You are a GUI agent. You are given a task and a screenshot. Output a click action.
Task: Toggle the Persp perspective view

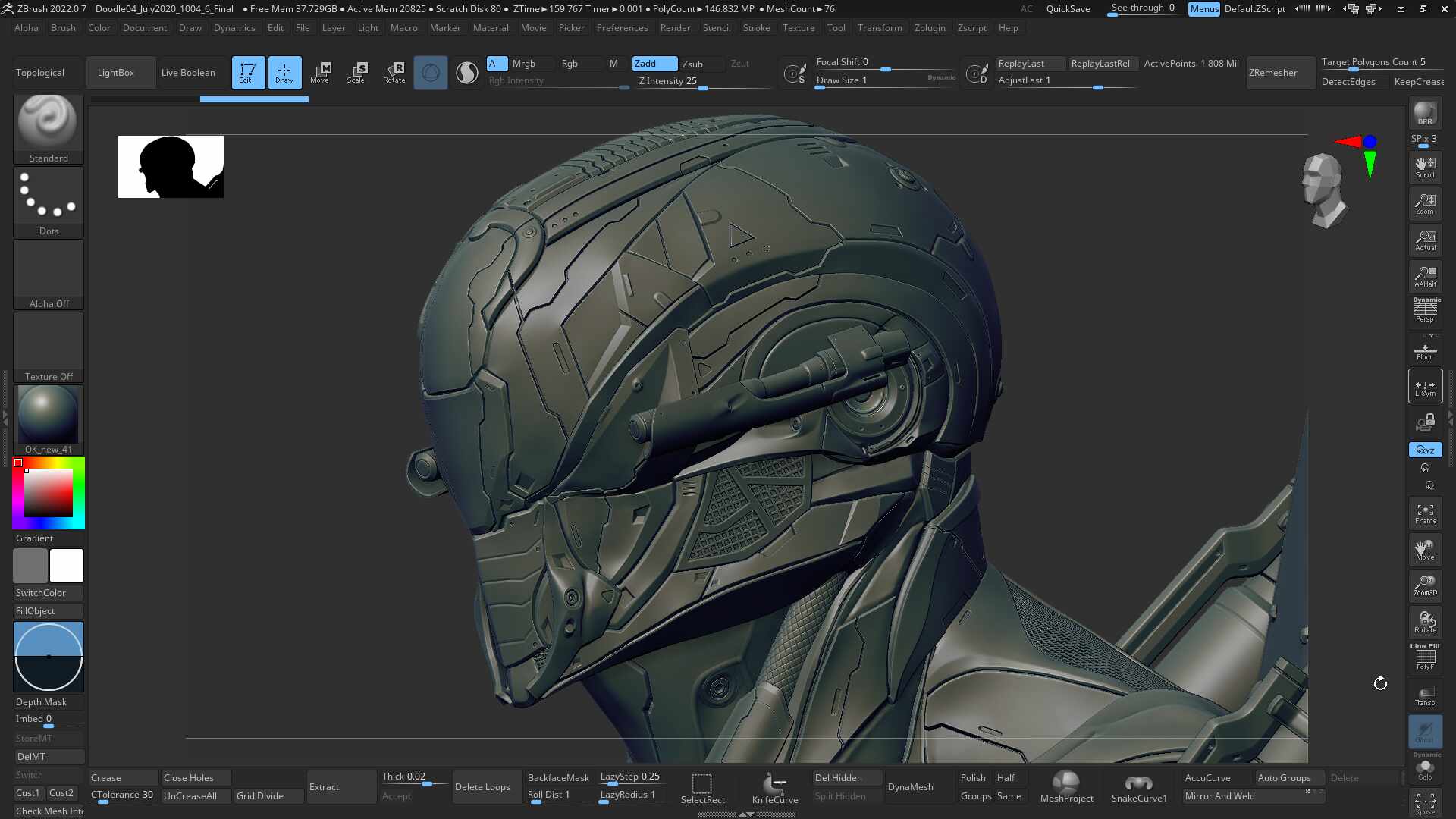[1425, 310]
